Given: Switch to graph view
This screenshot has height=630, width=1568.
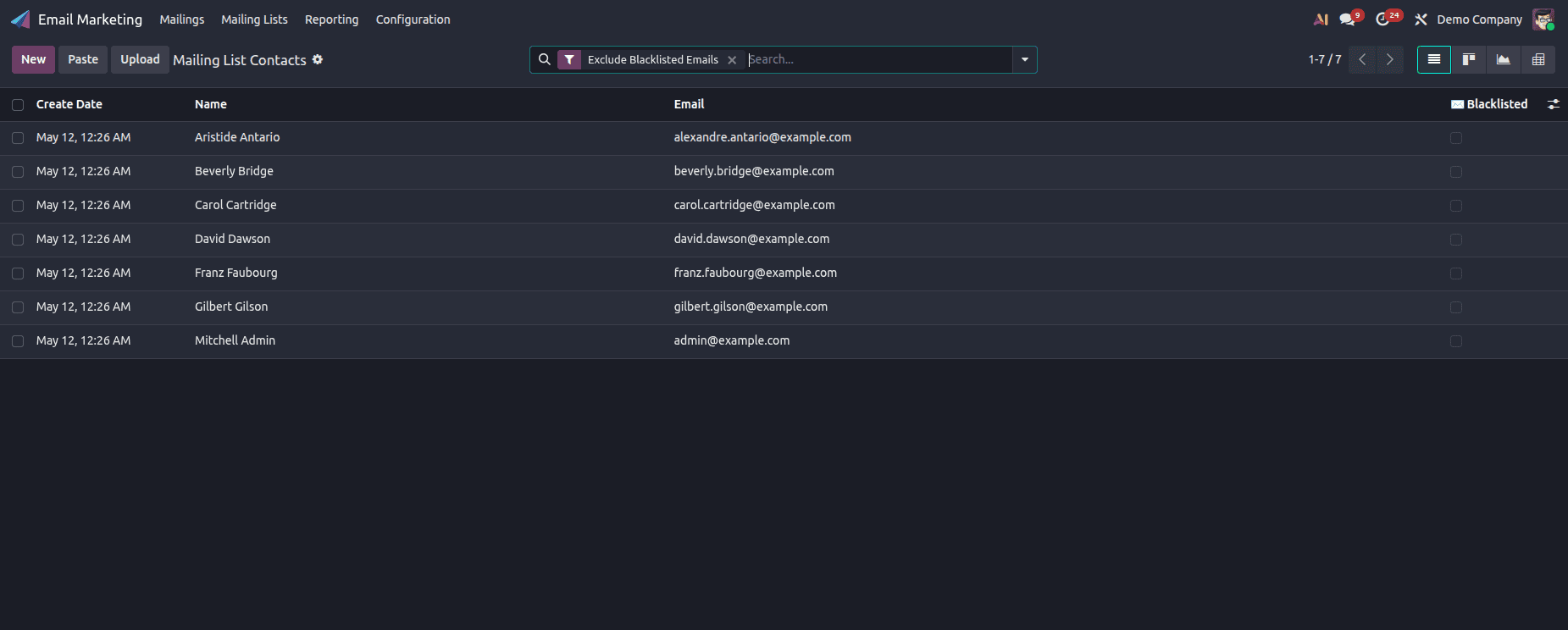Looking at the screenshot, I should (x=1504, y=59).
